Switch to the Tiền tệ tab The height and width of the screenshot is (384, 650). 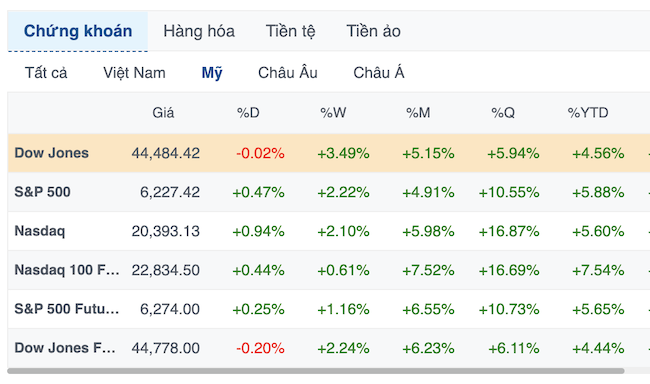point(290,31)
